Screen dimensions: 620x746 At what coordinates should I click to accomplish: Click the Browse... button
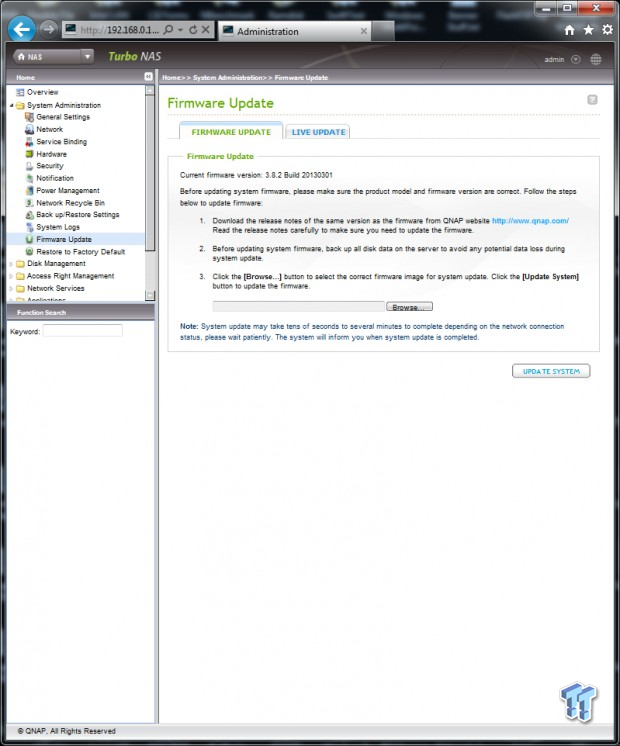(409, 307)
